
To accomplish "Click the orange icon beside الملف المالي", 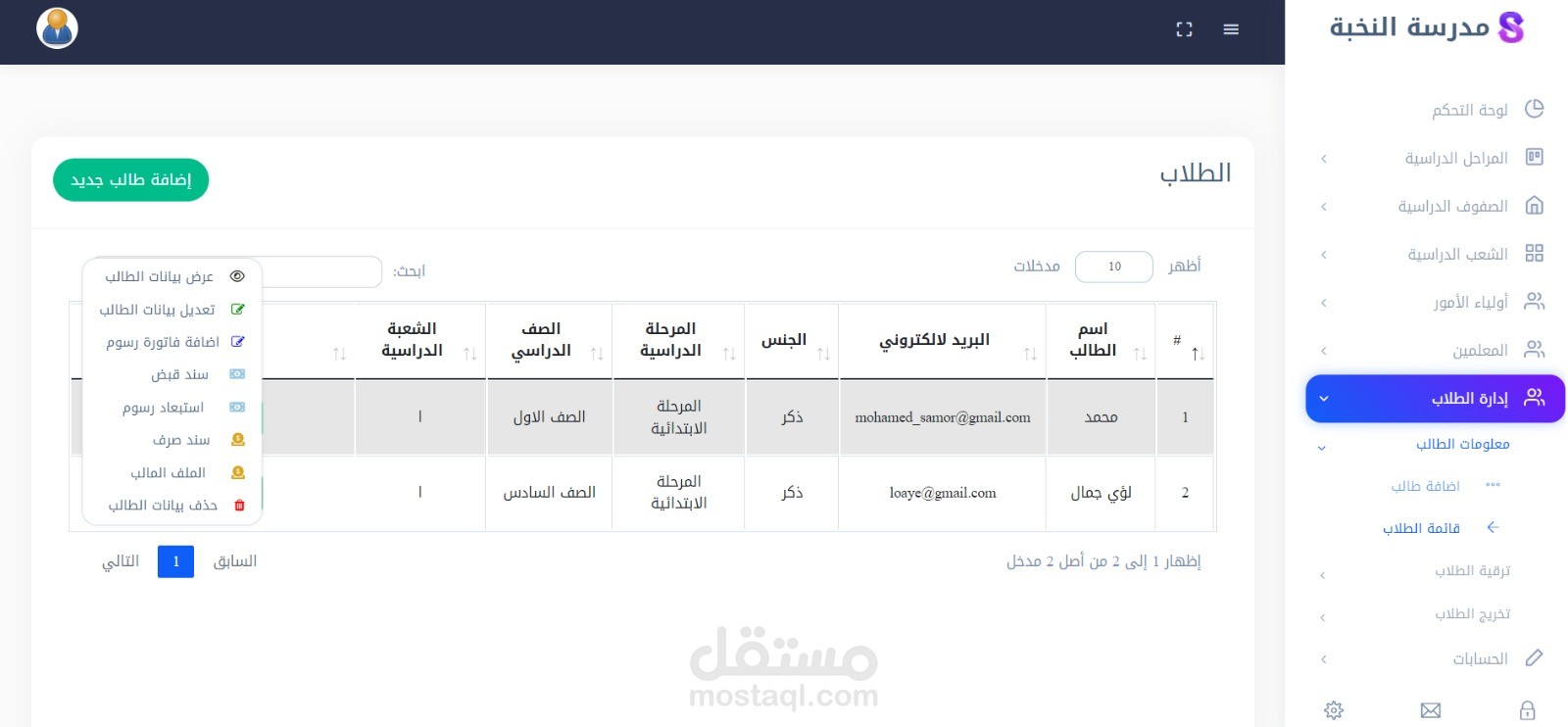I will tap(237, 472).
